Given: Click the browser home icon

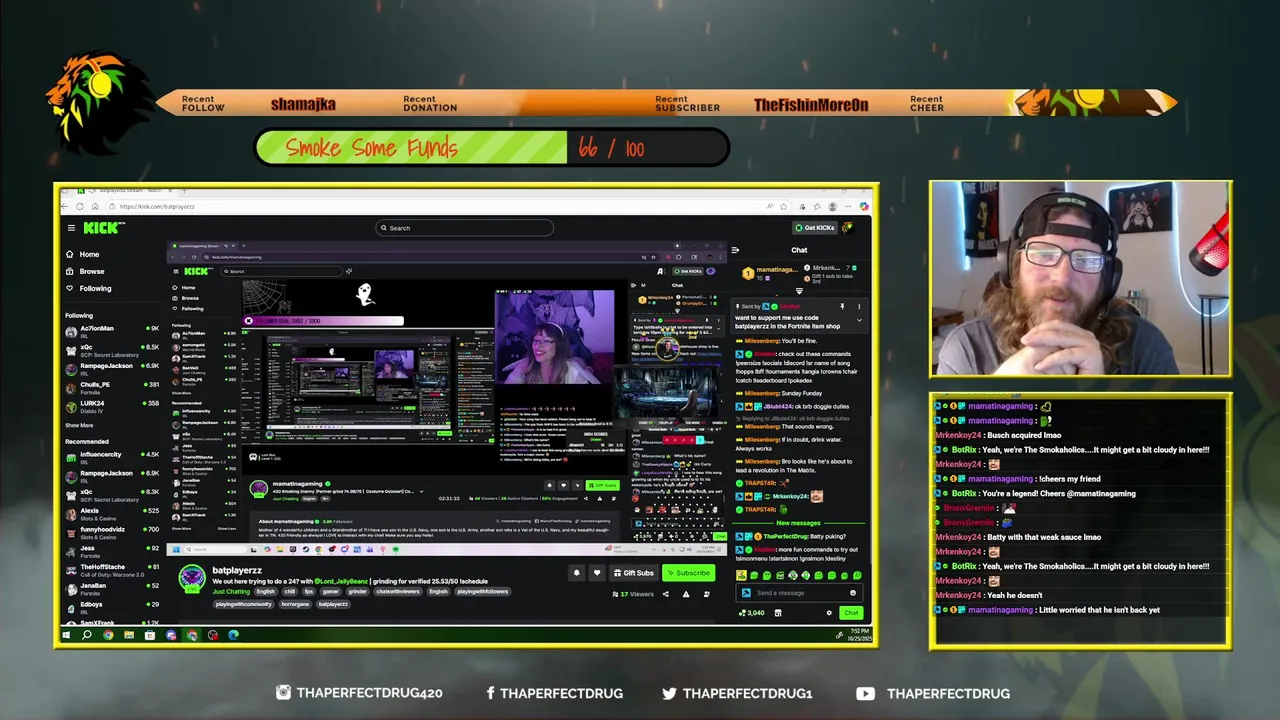Looking at the screenshot, I should click(93, 206).
